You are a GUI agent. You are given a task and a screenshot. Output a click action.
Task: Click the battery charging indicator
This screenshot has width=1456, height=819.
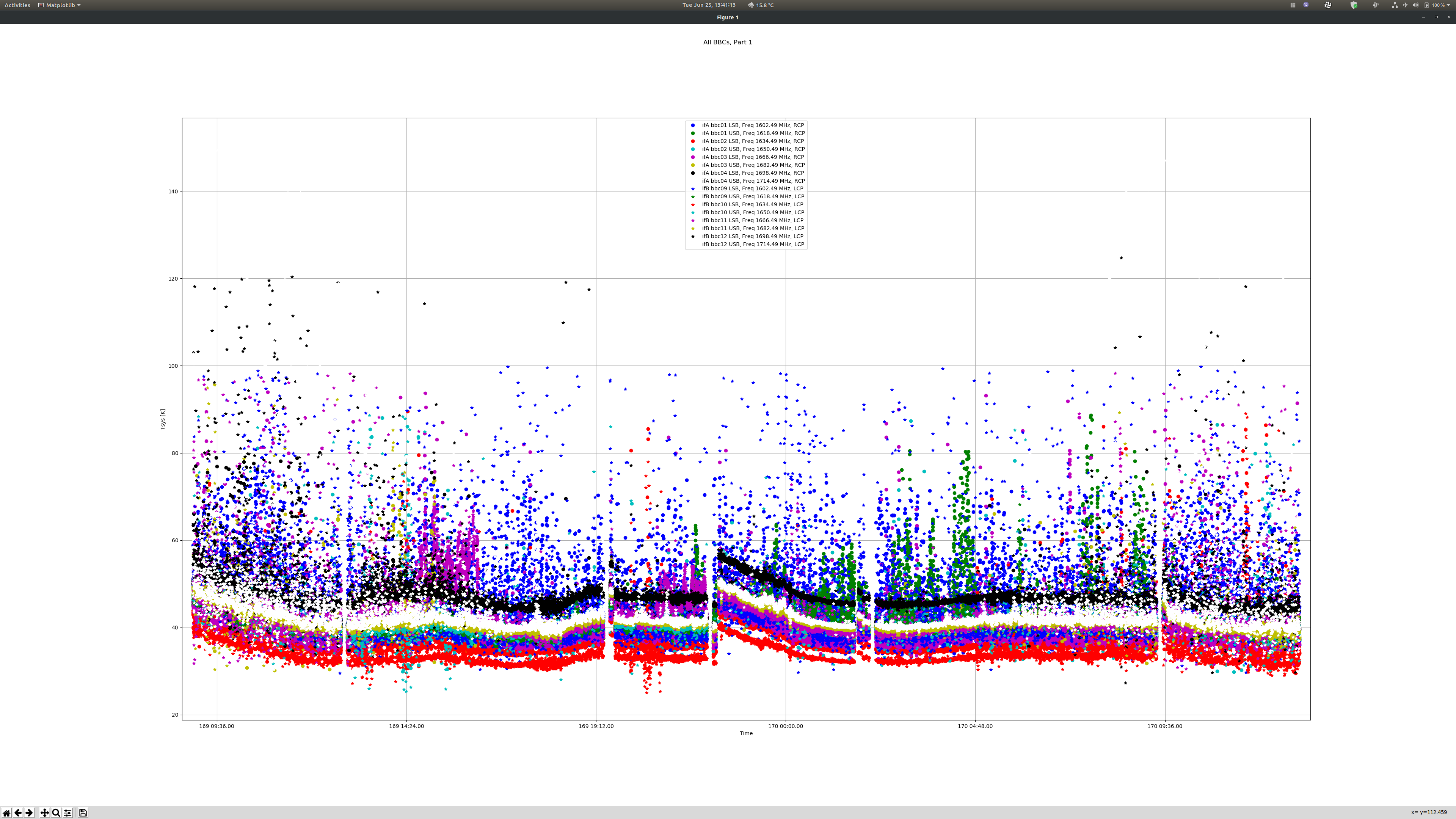point(1426,5)
